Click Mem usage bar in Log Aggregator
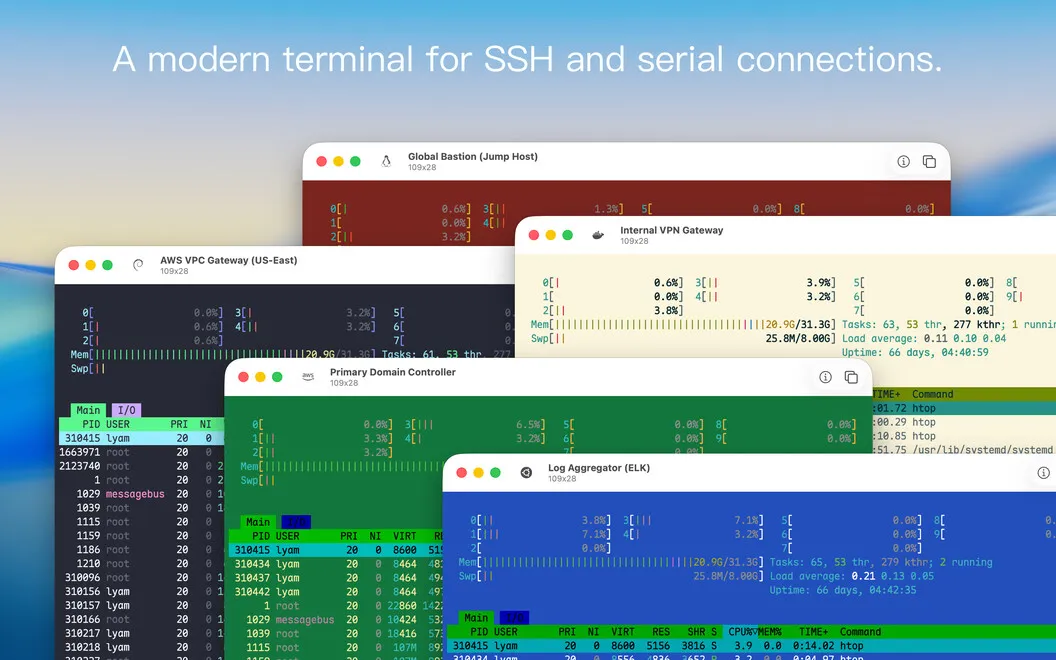Image resolution: width=1056 pixels, height=660 pixels. 611,562
